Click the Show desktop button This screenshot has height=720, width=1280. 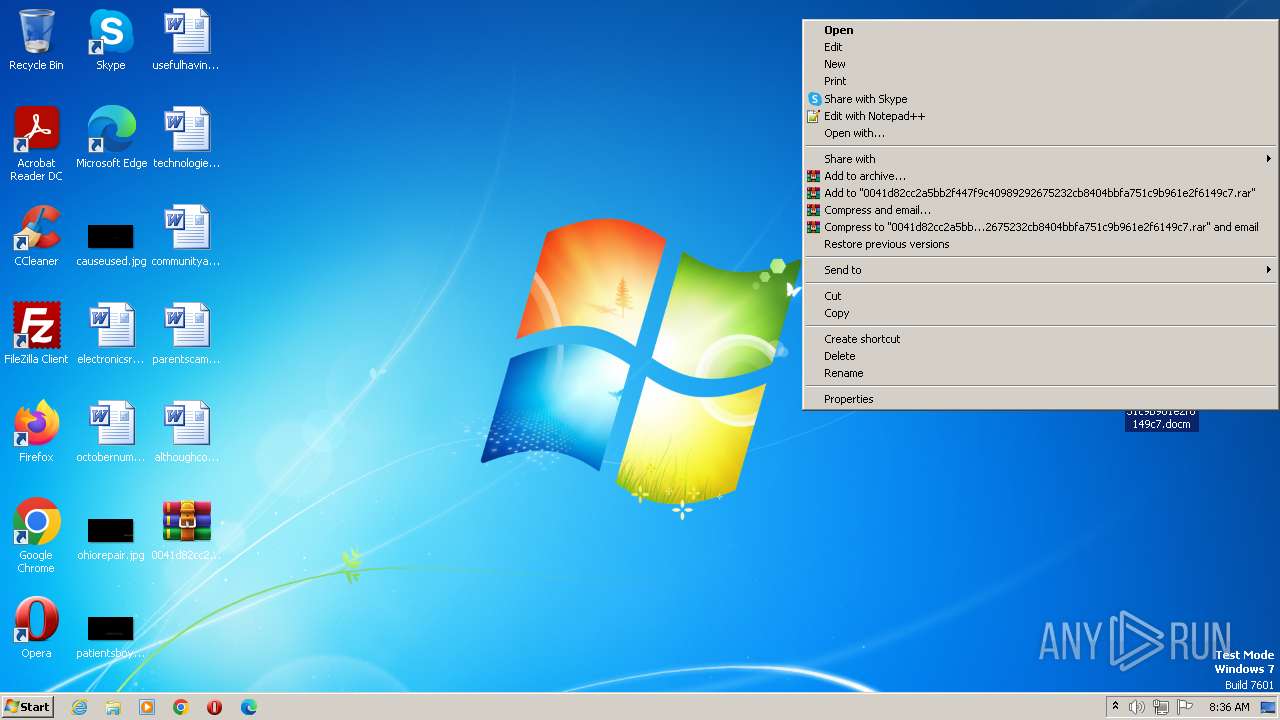(x=1269, y=707)
